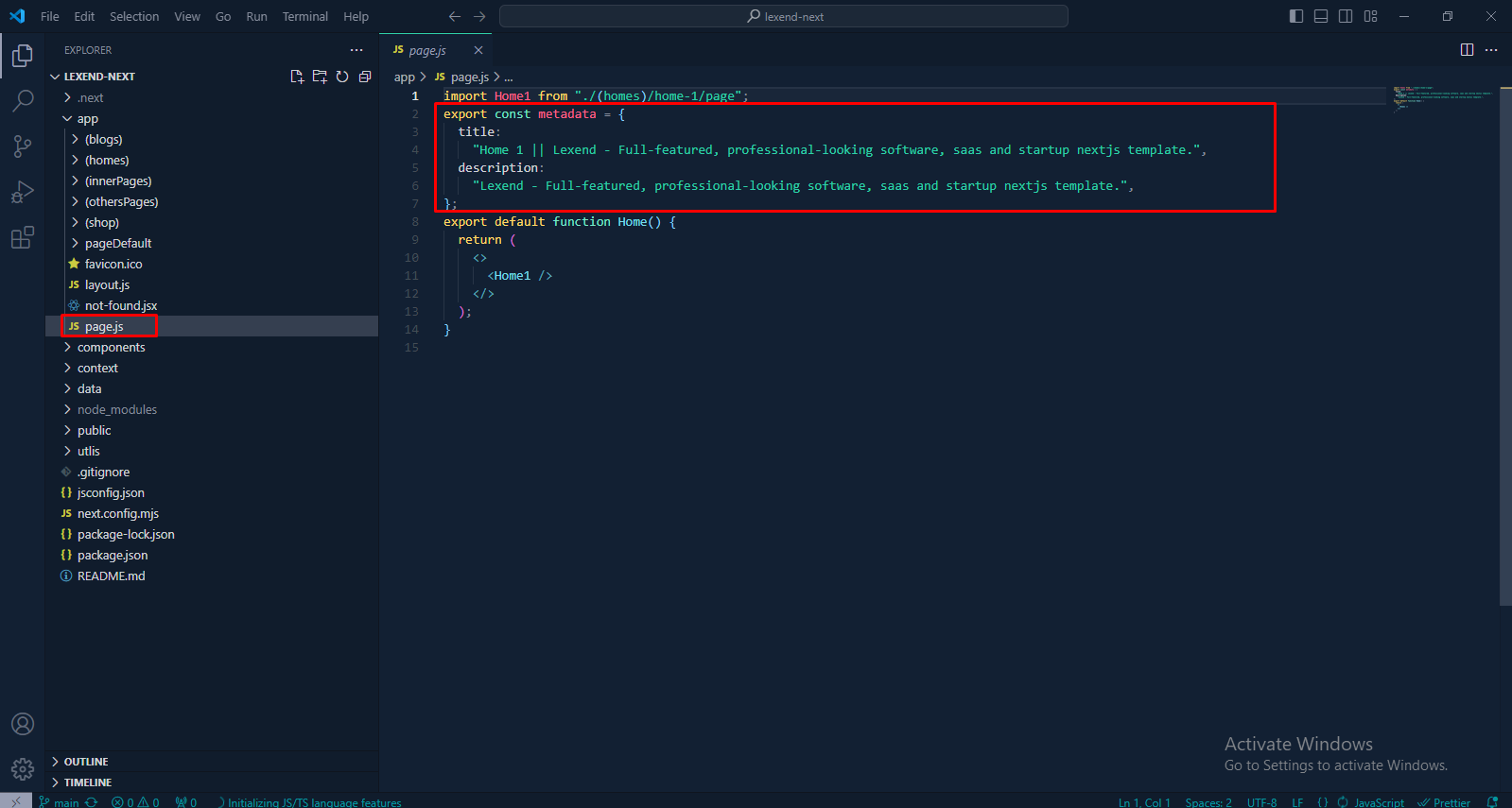The image size is (1512, 808).
Task: Open the README.md file
Action: coord(212,576)
